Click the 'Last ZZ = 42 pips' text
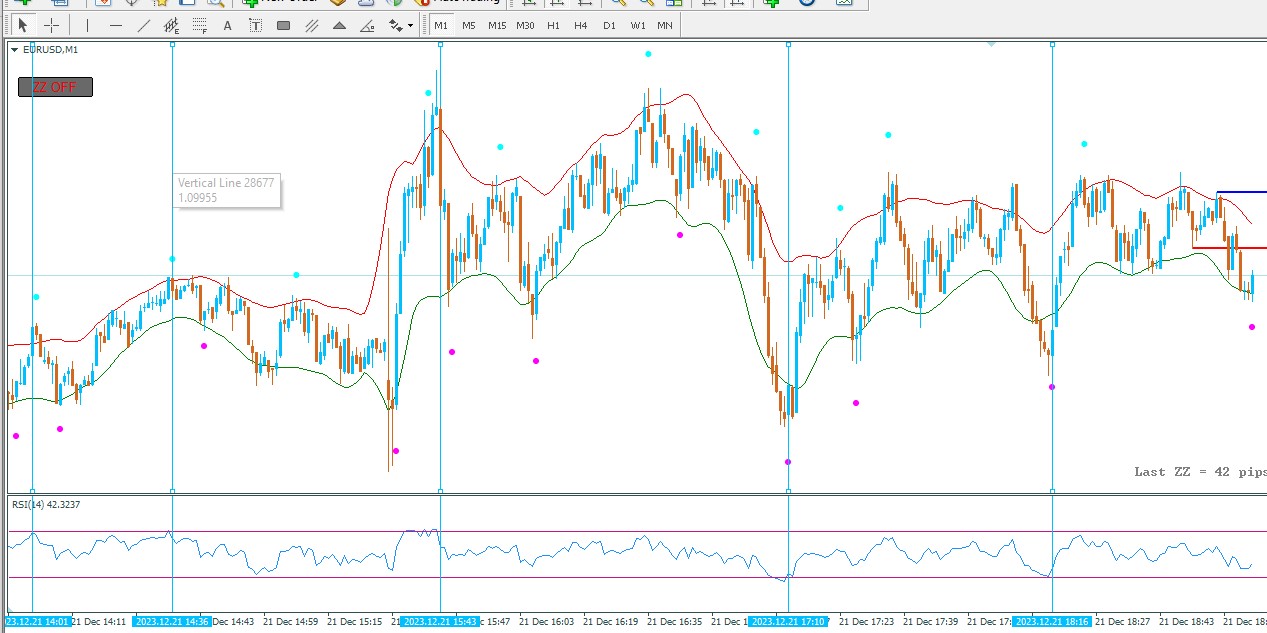The width and height of the screenshot is (1267, 633). [1200, 471]
